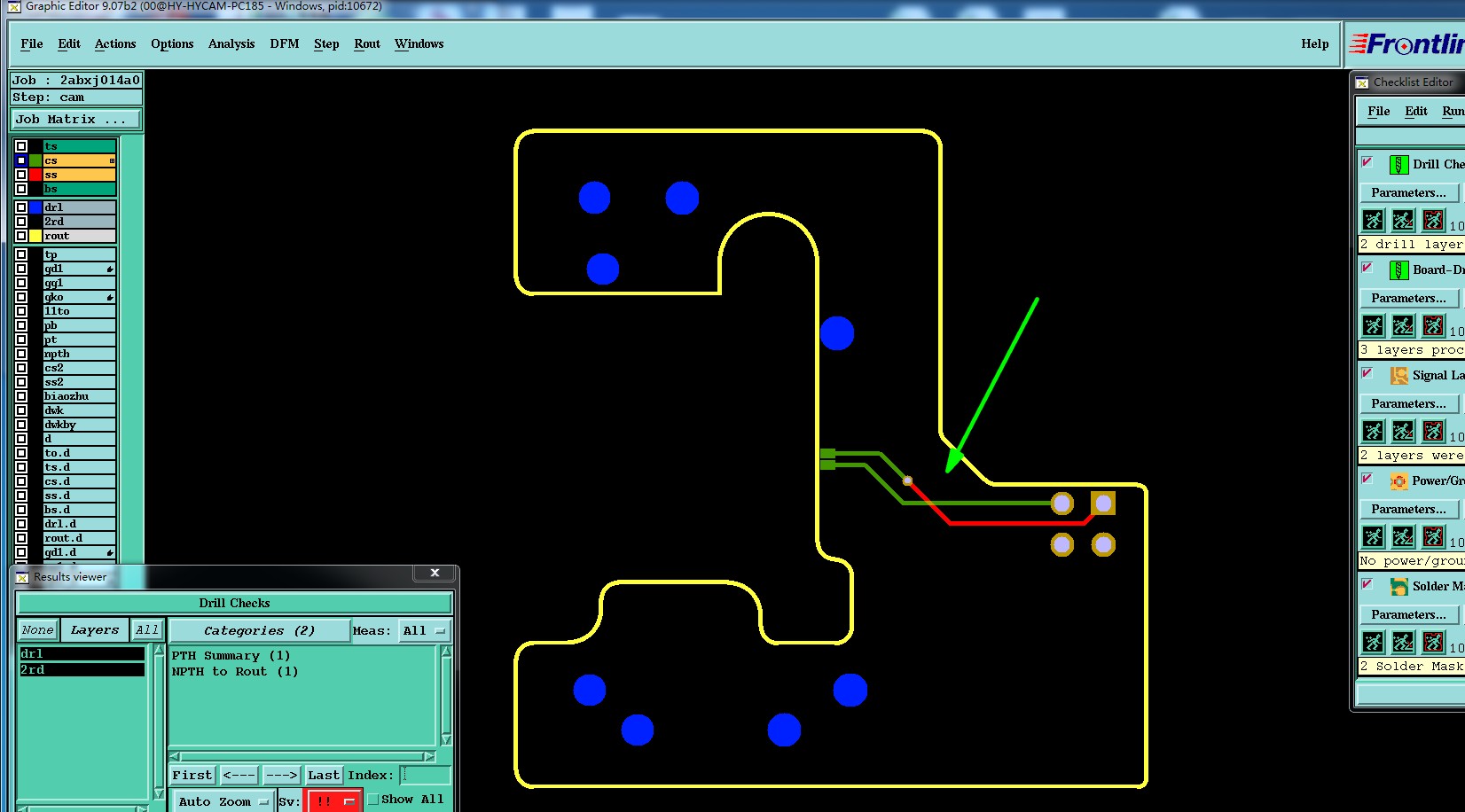The height and width of the screenshot is (812, 1465).
Task: Uncheck the Drill Checks checklist checkbox
Action: point(1367,162)
